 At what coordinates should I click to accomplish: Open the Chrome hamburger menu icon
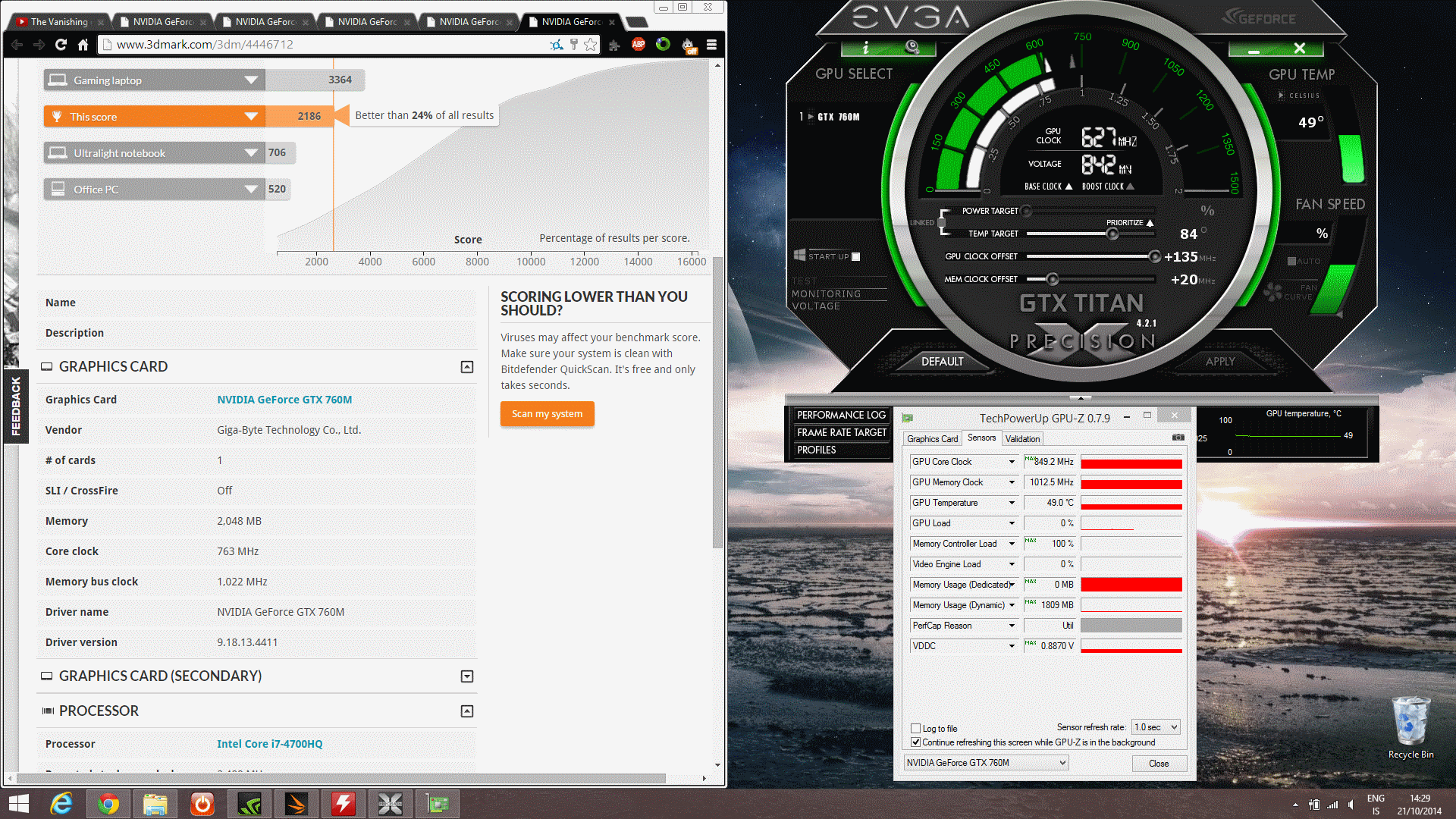pos(711,45)
